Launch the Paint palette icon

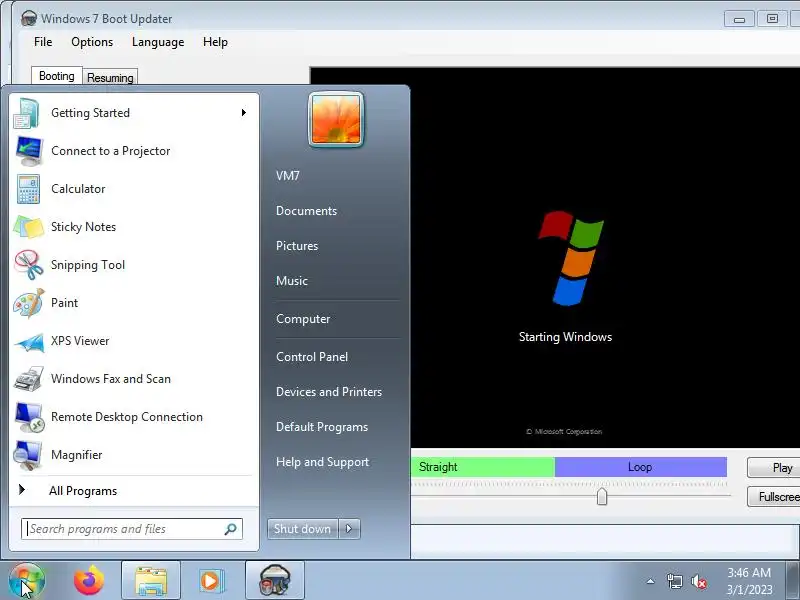point(28,303)
